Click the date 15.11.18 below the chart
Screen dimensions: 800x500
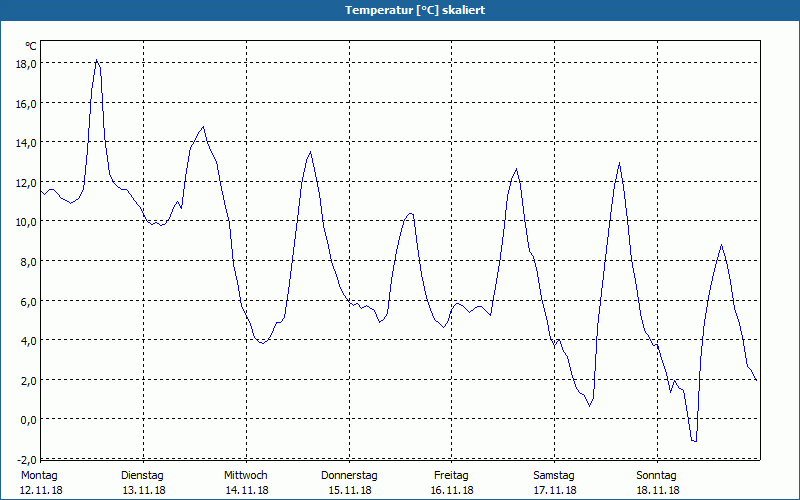[349, 490]
